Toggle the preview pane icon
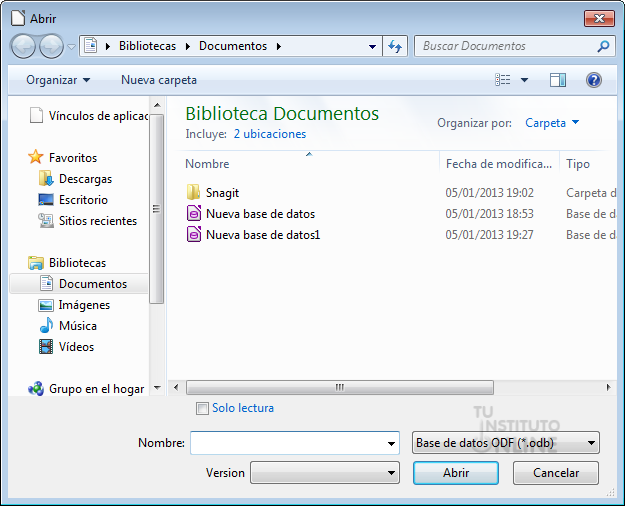The width and height of the screenshot is (625, 506). point(558,80)
